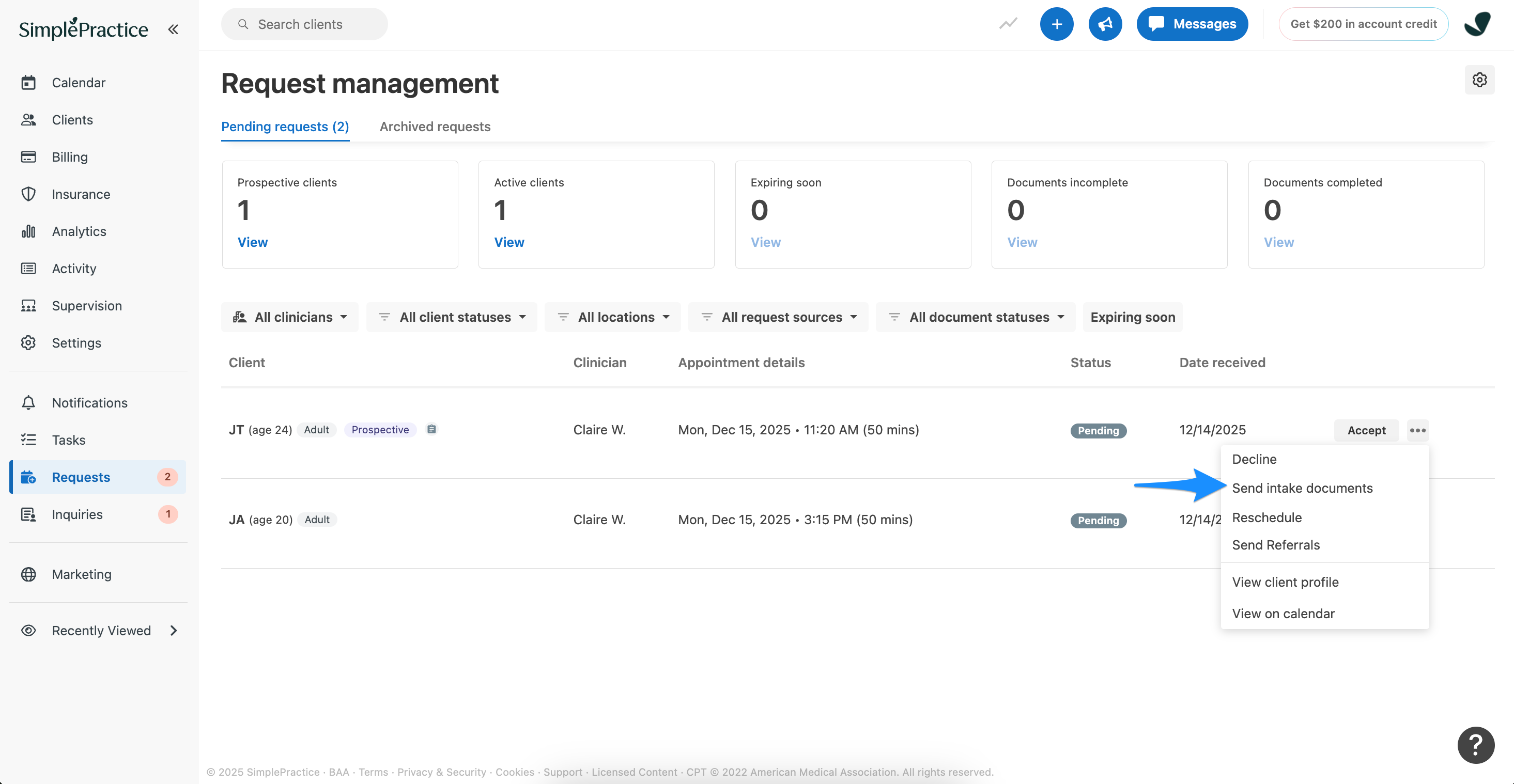Click the document icon beside JT
This screenshot has height=784, width=1514.
pos(431,429)
